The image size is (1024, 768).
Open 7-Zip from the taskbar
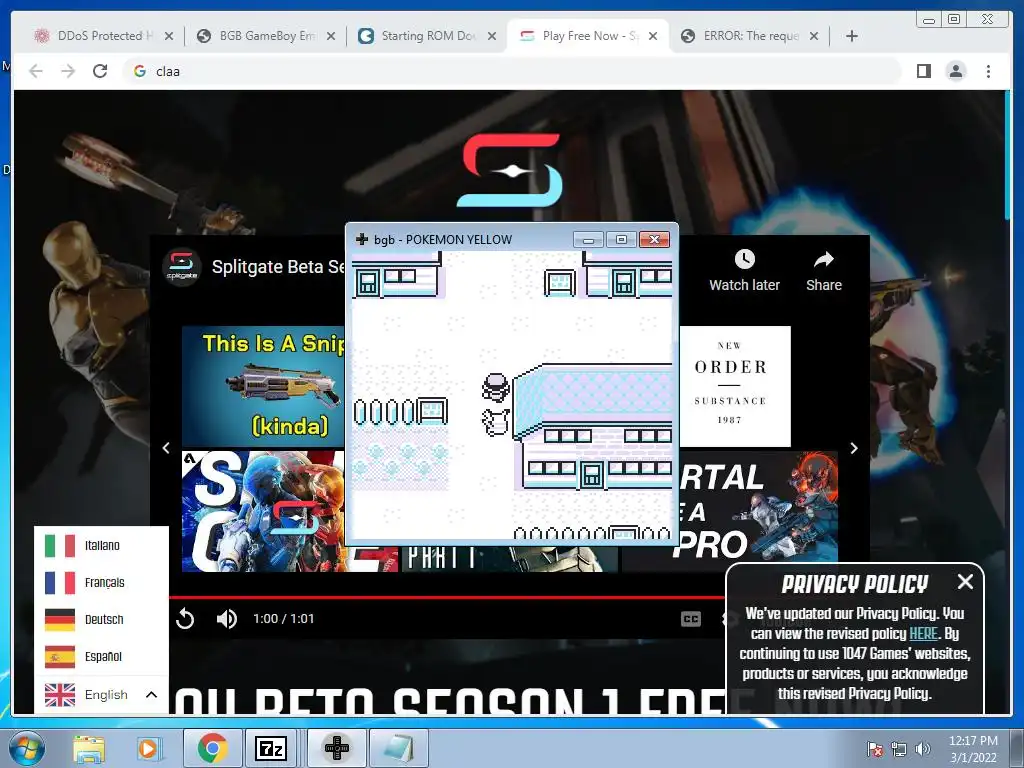(270, 748)
